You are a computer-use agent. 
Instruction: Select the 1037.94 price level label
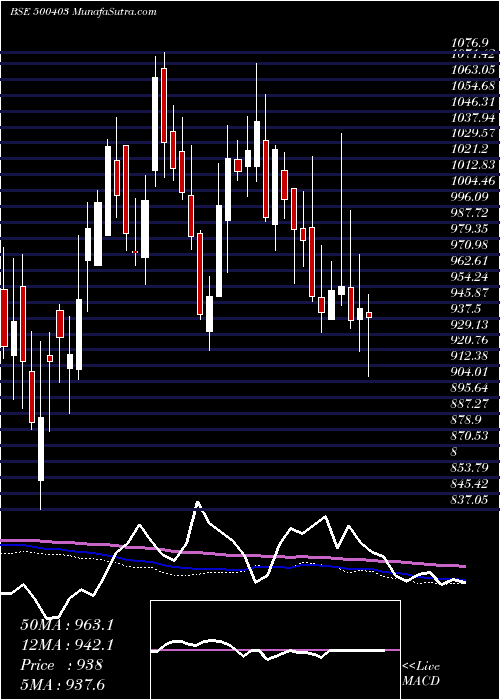(x=473, y=118)
